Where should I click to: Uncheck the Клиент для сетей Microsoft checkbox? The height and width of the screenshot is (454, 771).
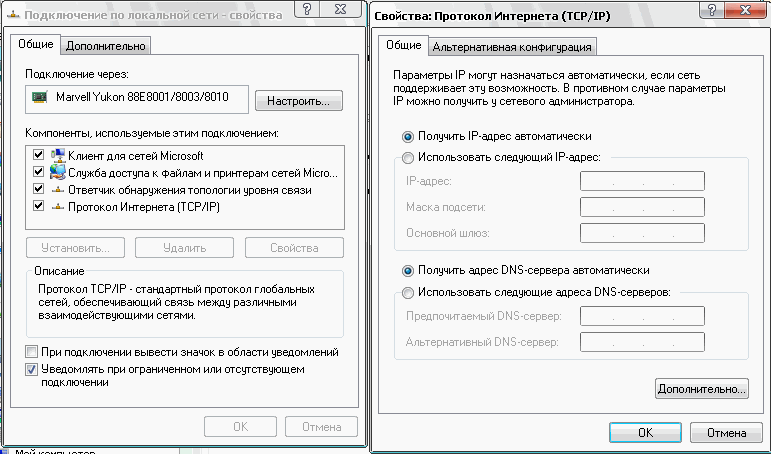pyautogui.click(x=38, y=155)
